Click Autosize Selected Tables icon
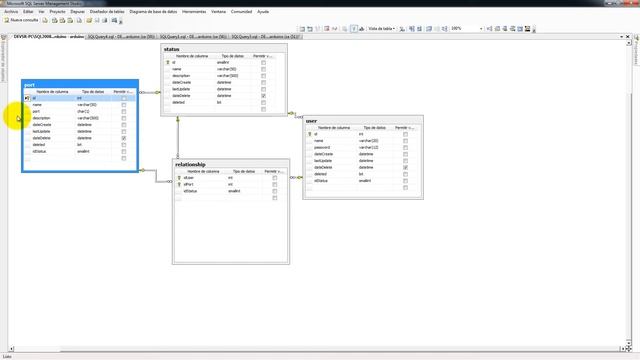 click(x=429, y=29)
